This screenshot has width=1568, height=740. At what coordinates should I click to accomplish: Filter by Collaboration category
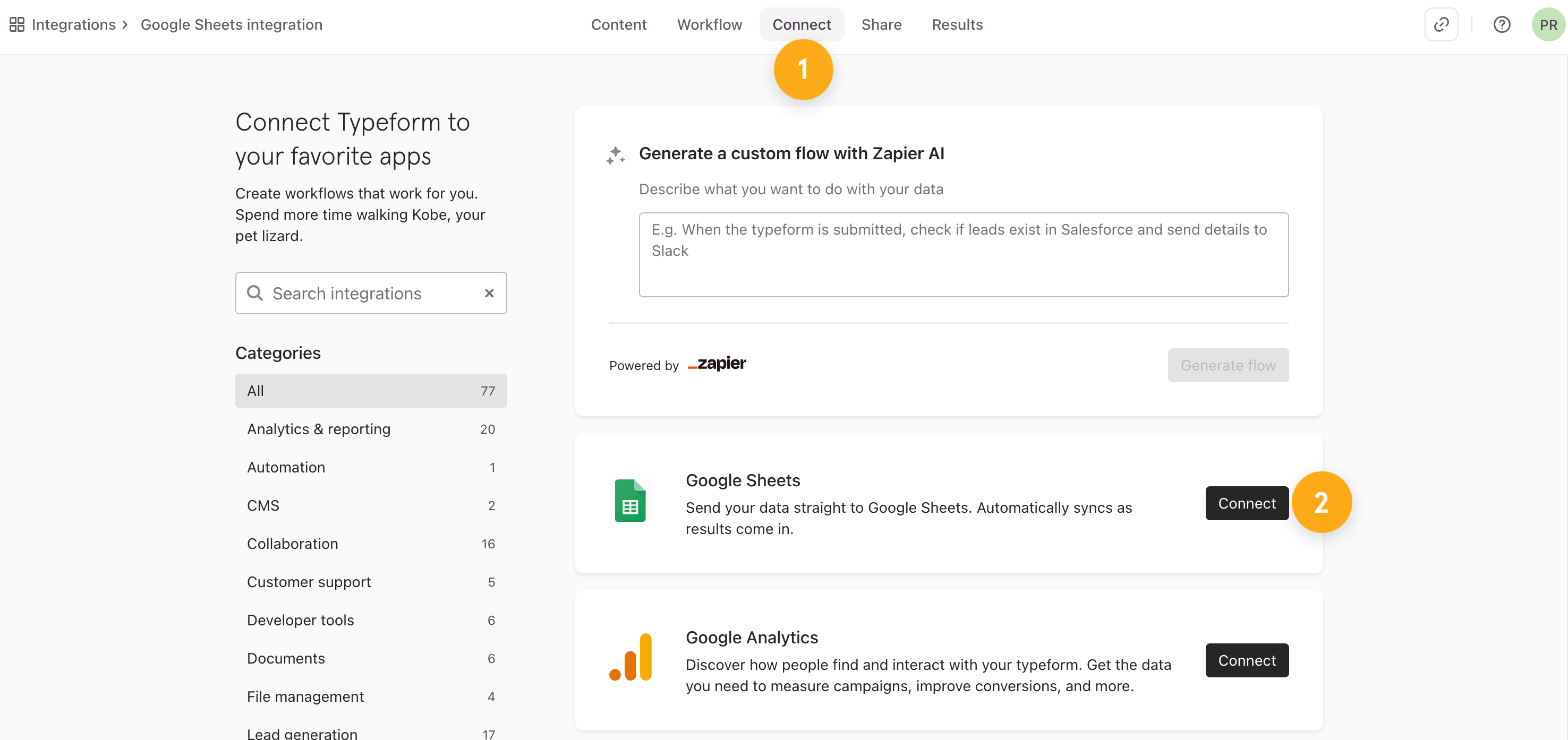pyautogui.click(x=371, y=544)
